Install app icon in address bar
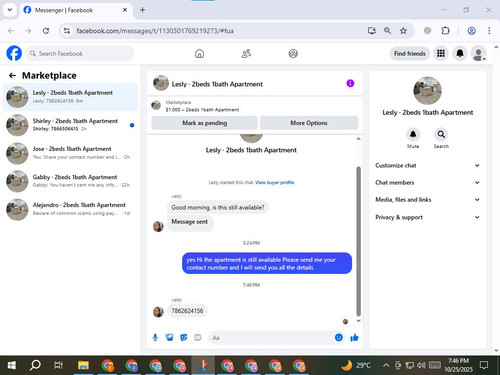500x375 pixels. 372,31
